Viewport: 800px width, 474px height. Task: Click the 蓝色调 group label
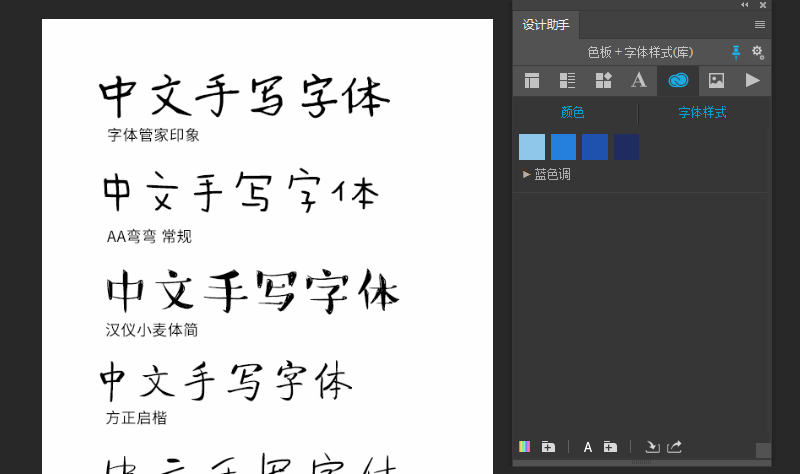[552, 174]
